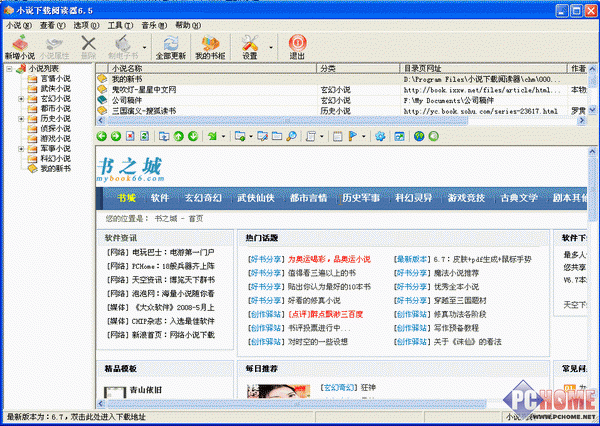This screenshot has width=600, height=426.
Task: Open dropdown beside green goto arrow icon
Action: [x=223, y=136]
